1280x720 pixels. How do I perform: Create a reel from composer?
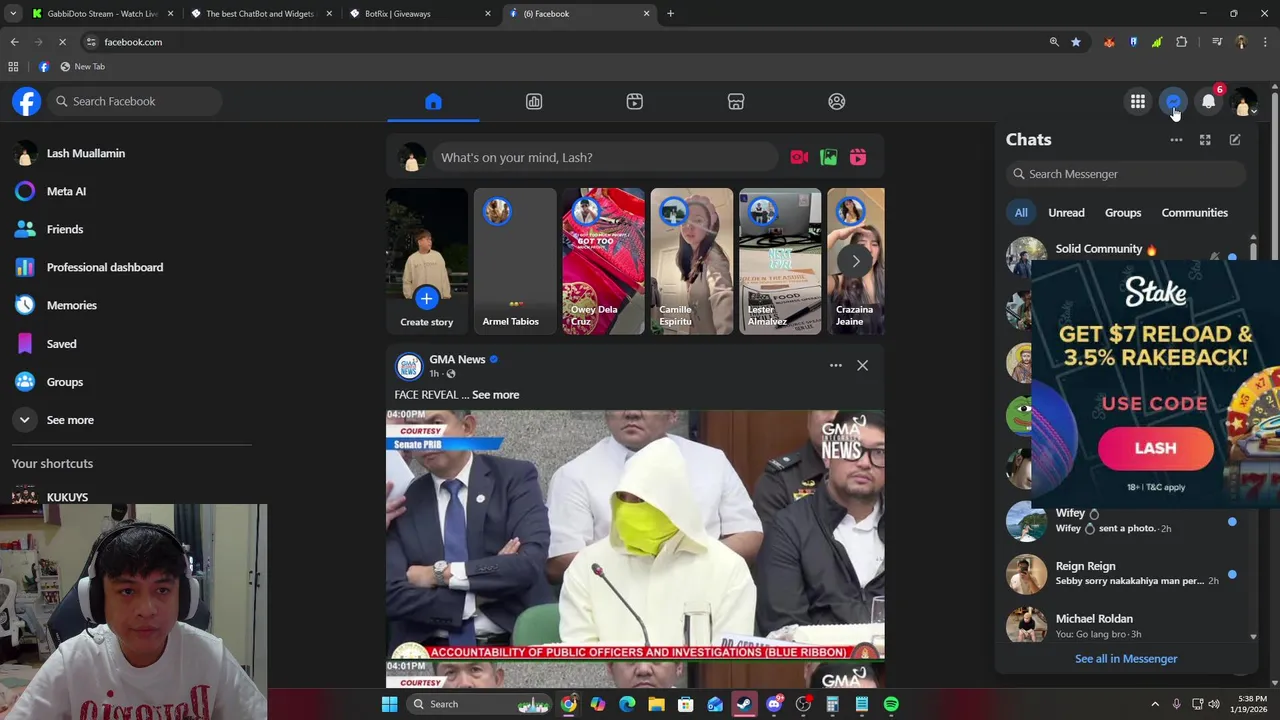tap(858, 157)
